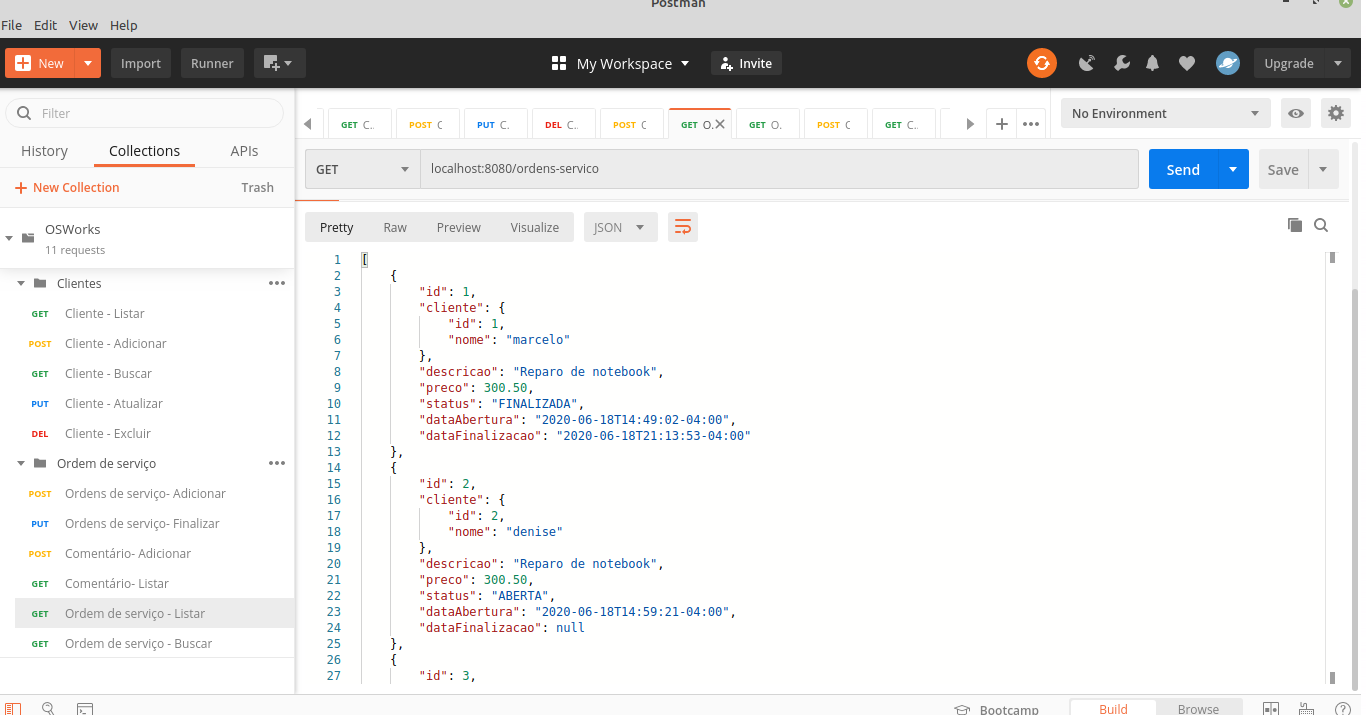Open the notifications bell
This screenshot has height=715, width=1366.
point(1153,63)
